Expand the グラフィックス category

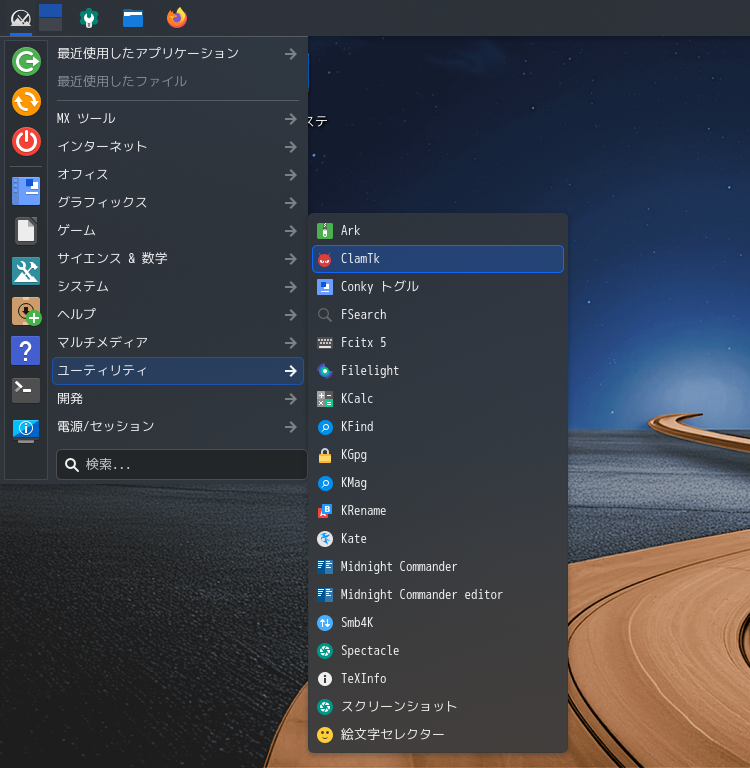coord(177,202)
